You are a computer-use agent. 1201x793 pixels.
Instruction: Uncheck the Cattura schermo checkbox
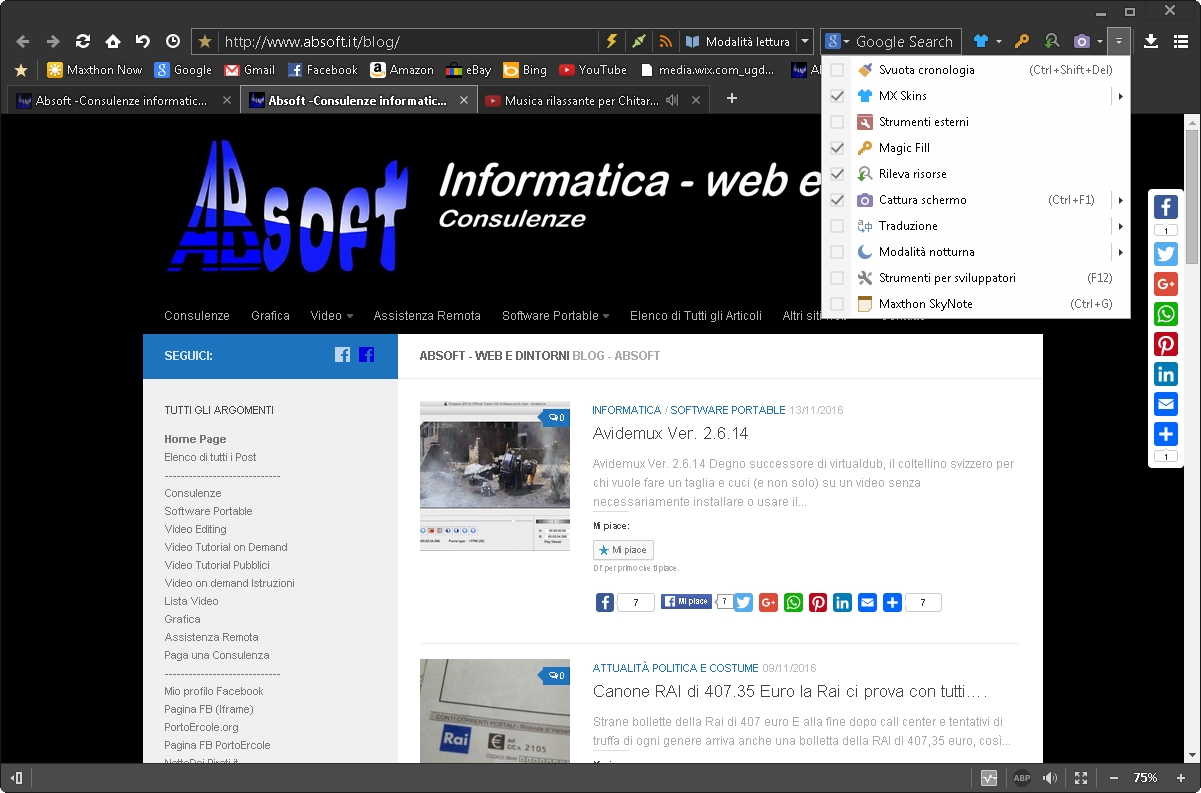(837, 200)
